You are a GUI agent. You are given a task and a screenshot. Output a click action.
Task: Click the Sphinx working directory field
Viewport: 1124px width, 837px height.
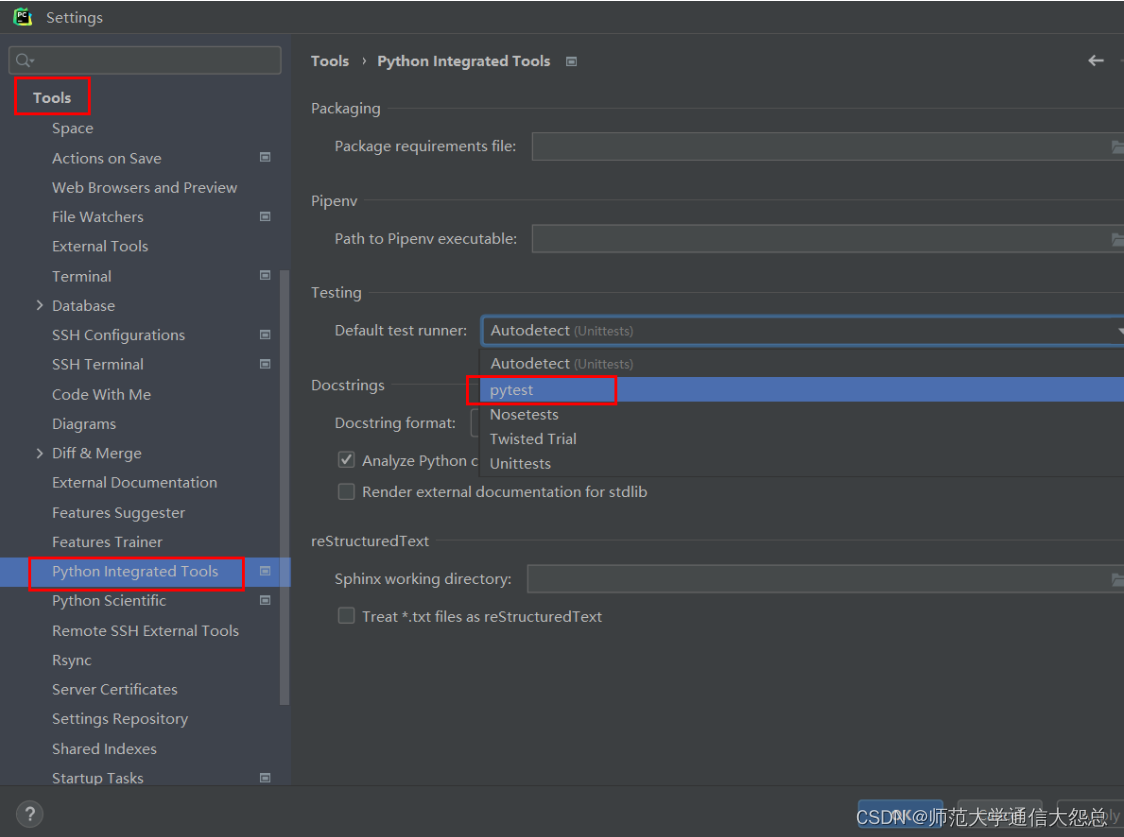825,579
